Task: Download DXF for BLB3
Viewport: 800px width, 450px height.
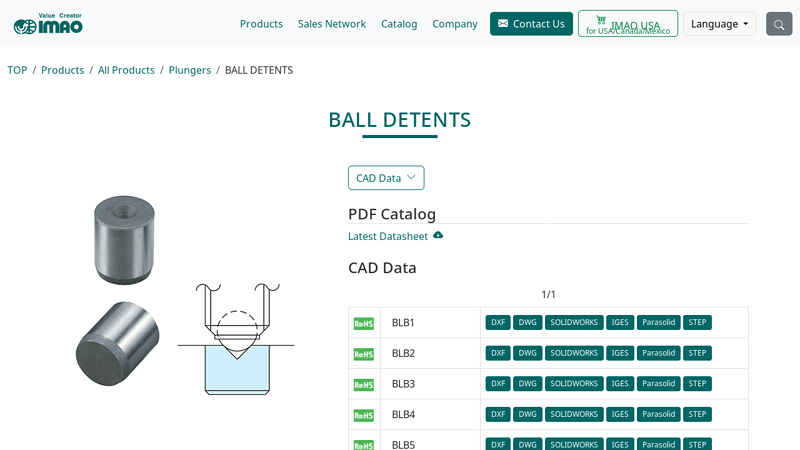Action: [x=498, y=384]
